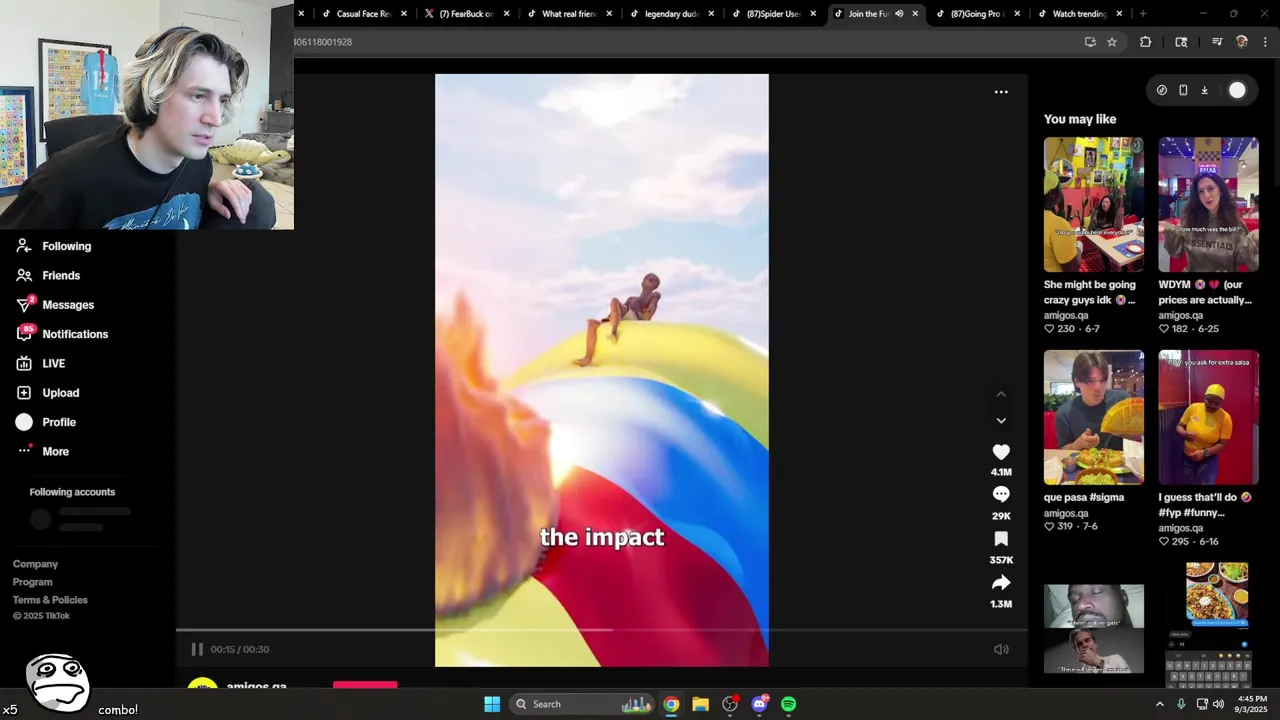Switch to 'What real frien...' browser tab
This screenshot has width=1280, height=720.
click(569, 14)
